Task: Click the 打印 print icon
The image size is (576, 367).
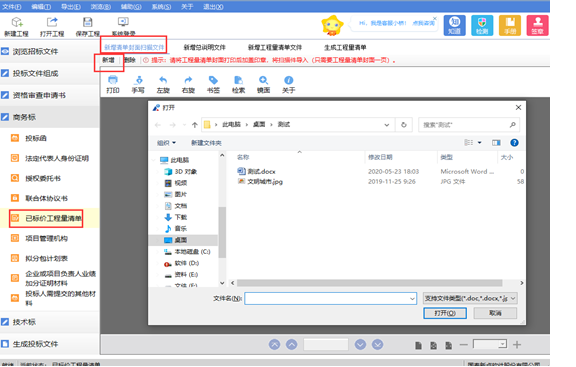Action: (x=113, y=80)
